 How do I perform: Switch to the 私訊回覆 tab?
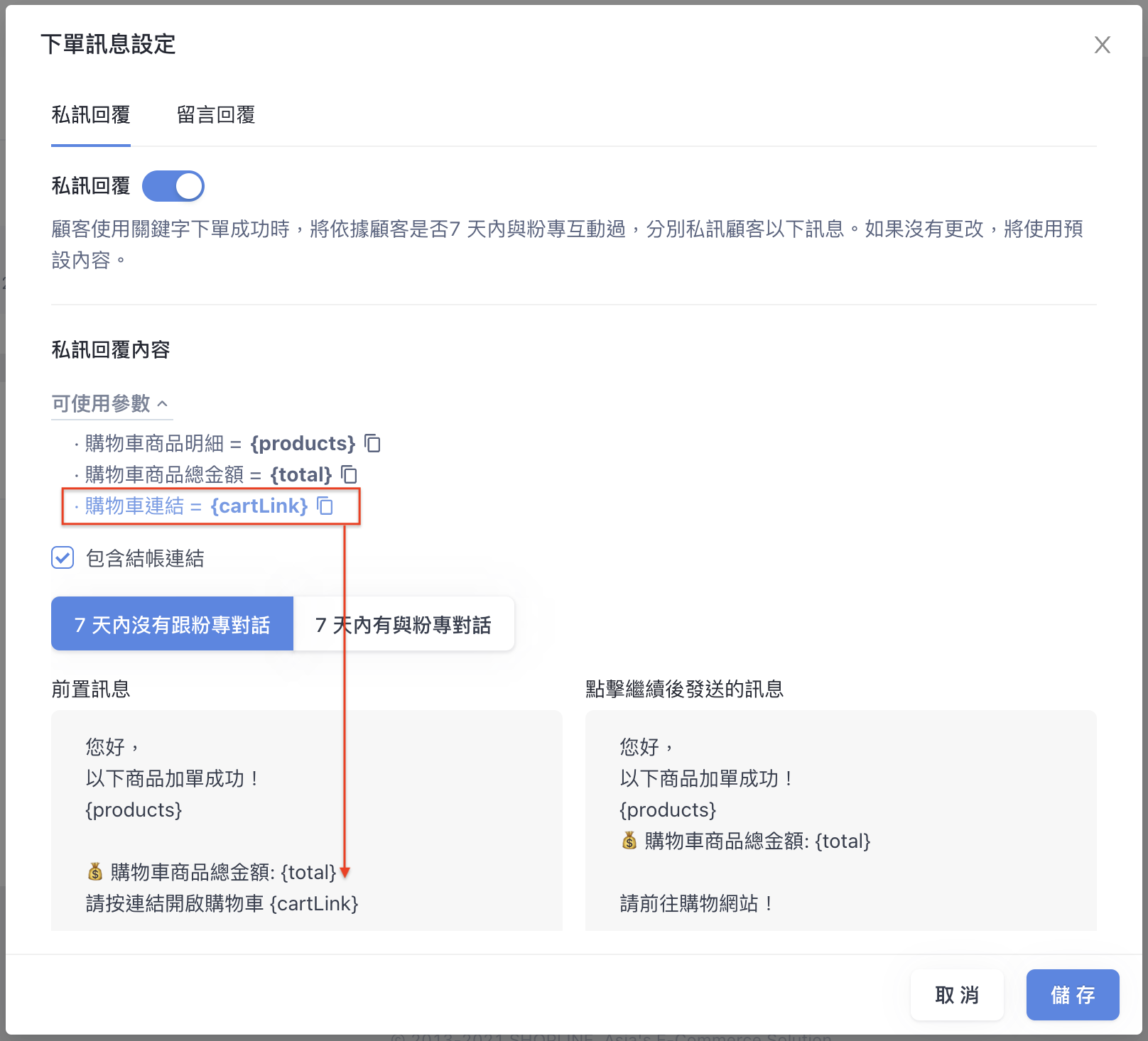(x=91, y=115)
